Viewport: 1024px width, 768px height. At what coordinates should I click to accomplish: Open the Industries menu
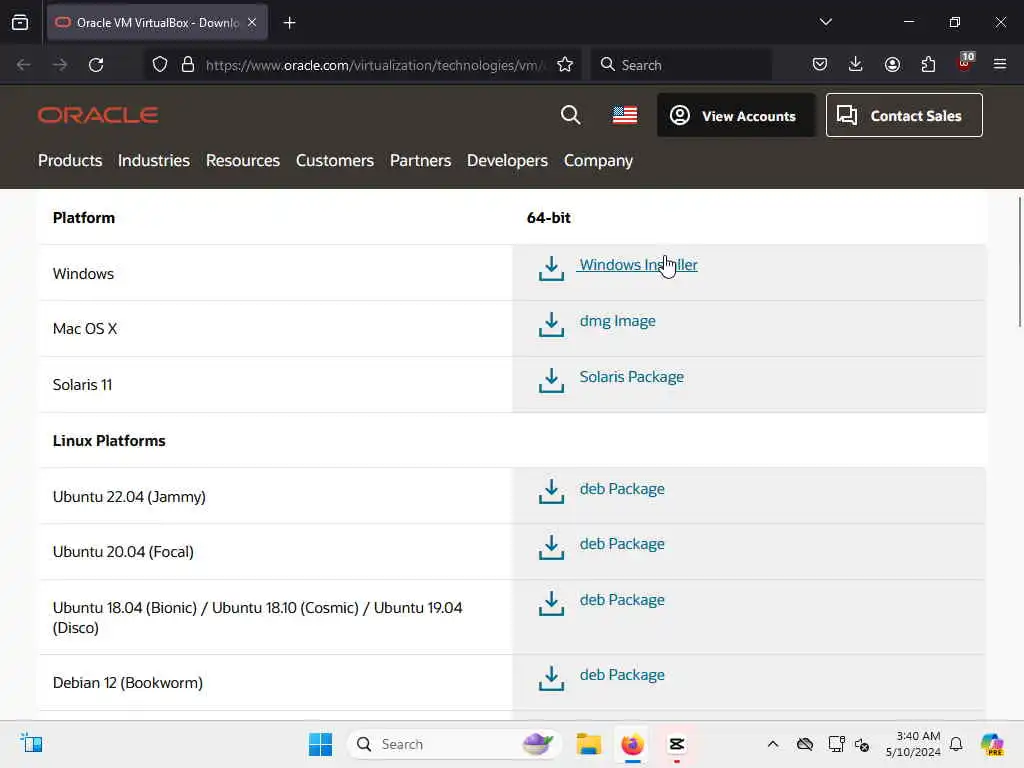coord(153,161)
